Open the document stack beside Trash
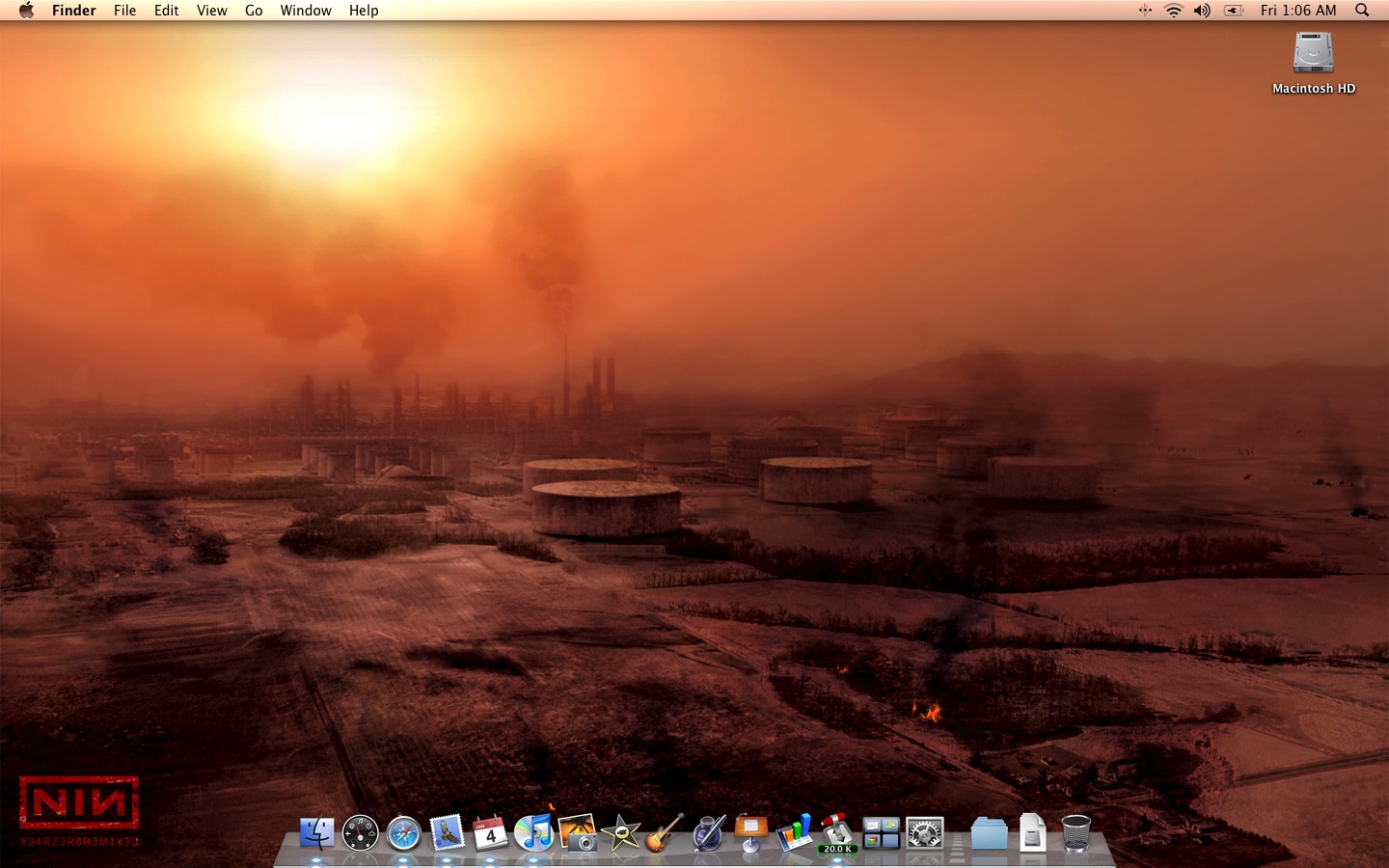Screen dimensions: 1389x868 (1032, 832)
